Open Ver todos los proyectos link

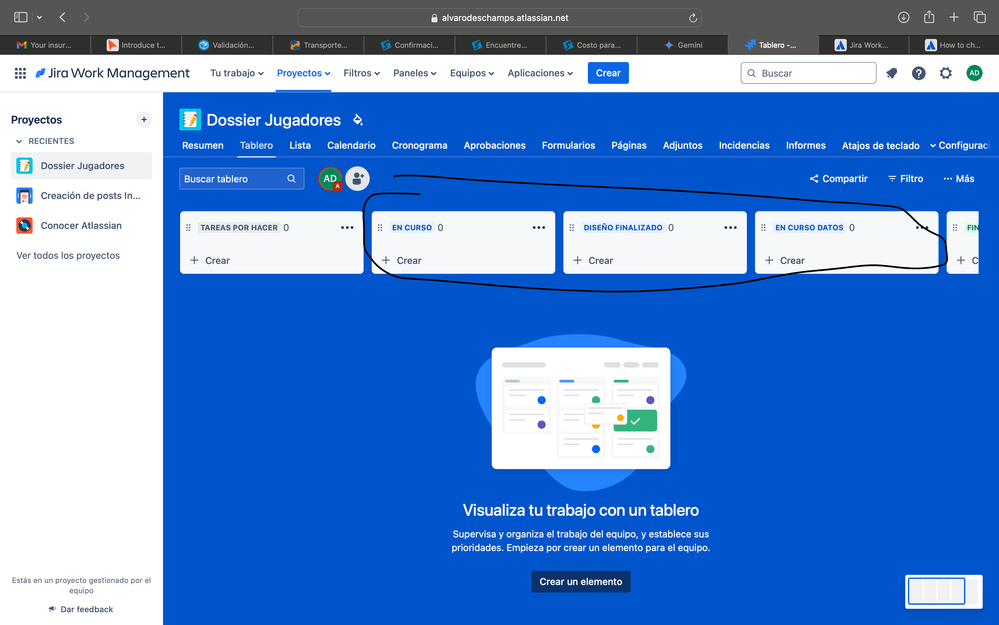[68, 255]
